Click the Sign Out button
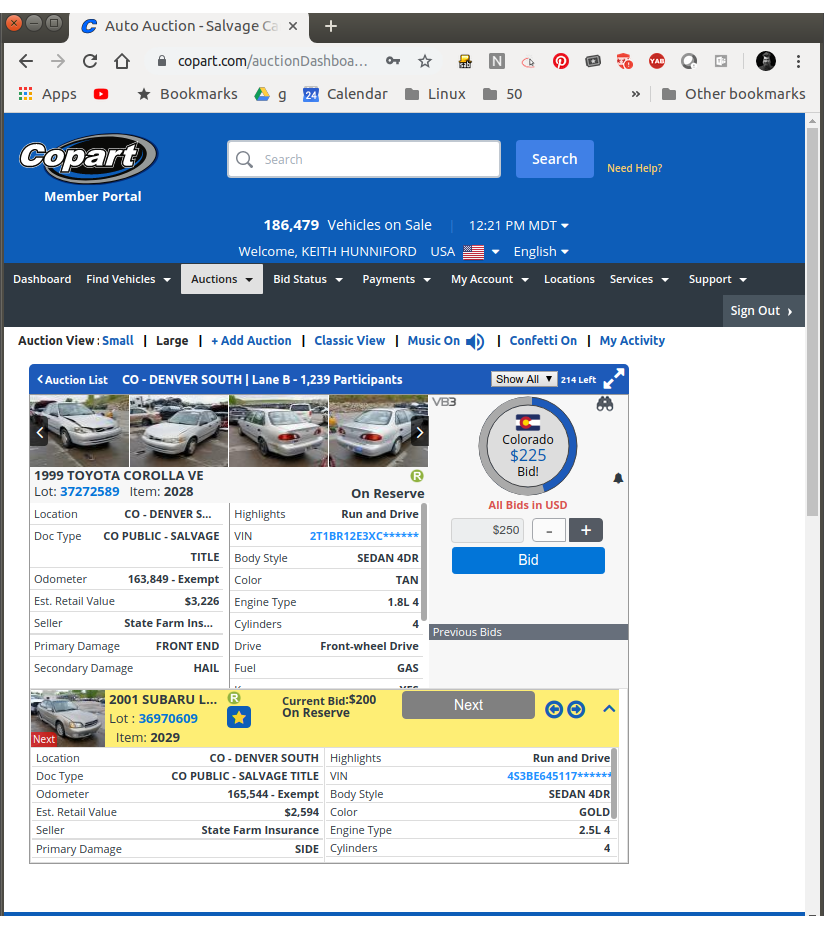This screenshot has width=824, height=929. [x=763, y=311]
